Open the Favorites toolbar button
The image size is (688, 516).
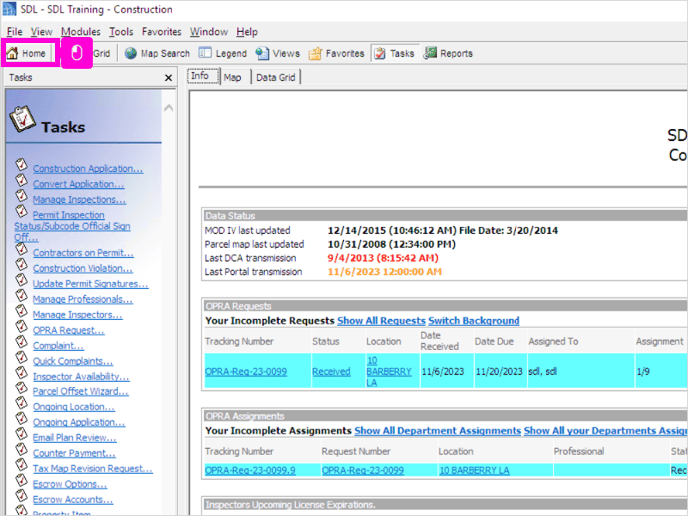[337, 54]
